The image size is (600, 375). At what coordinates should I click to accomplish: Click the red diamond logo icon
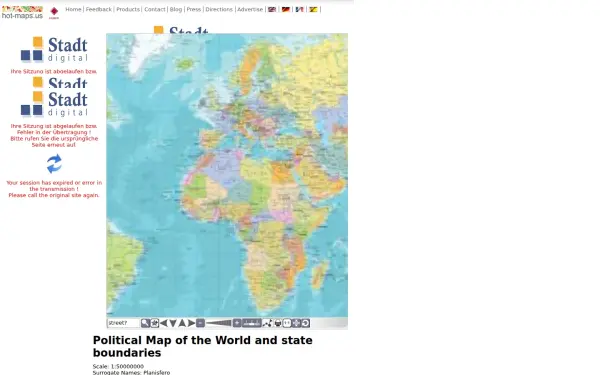coord(54,13)
